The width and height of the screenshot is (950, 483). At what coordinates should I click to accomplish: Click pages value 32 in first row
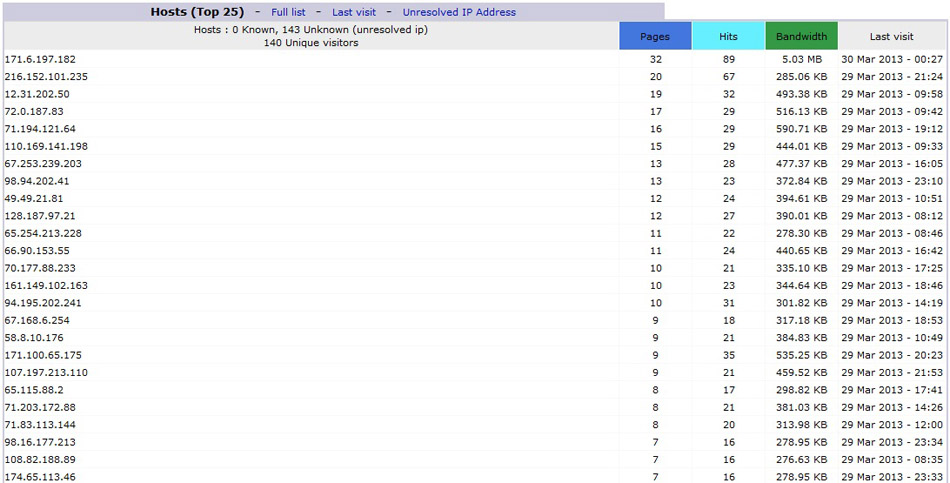click(655, 59)
